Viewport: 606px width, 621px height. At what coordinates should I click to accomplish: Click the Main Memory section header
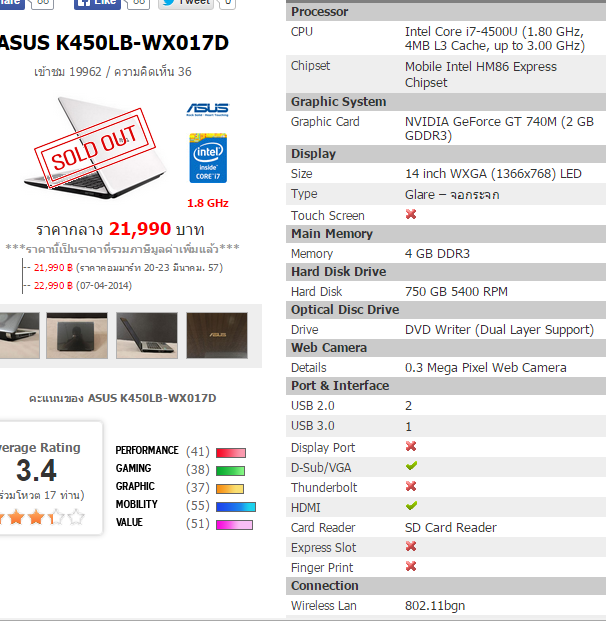point(446,234)
